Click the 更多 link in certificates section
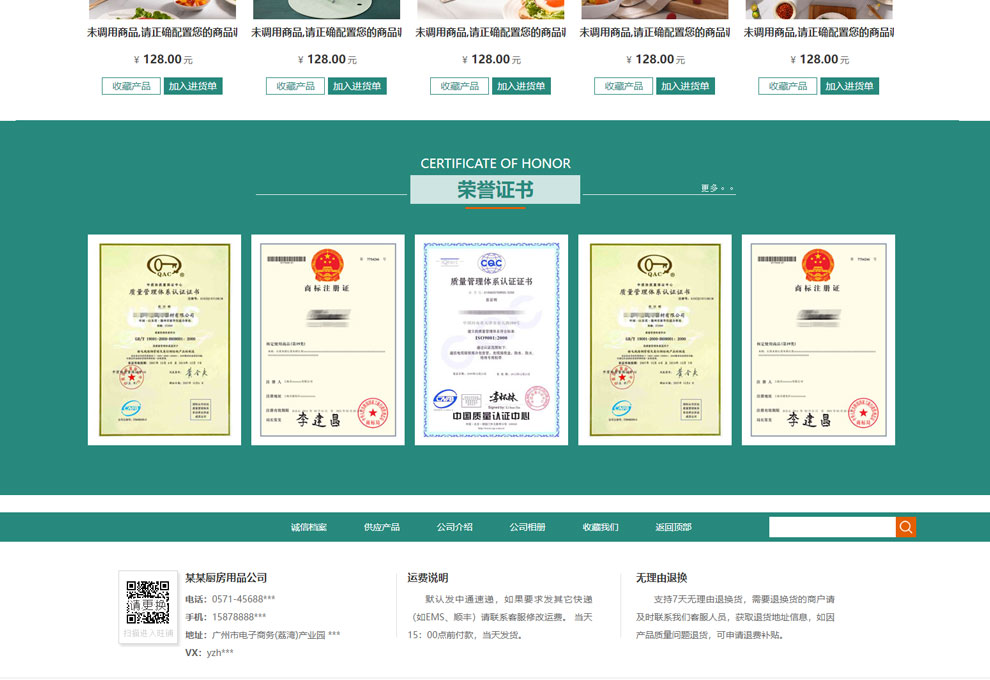Viewport: 990px width, 680px height. coord(718,188)
